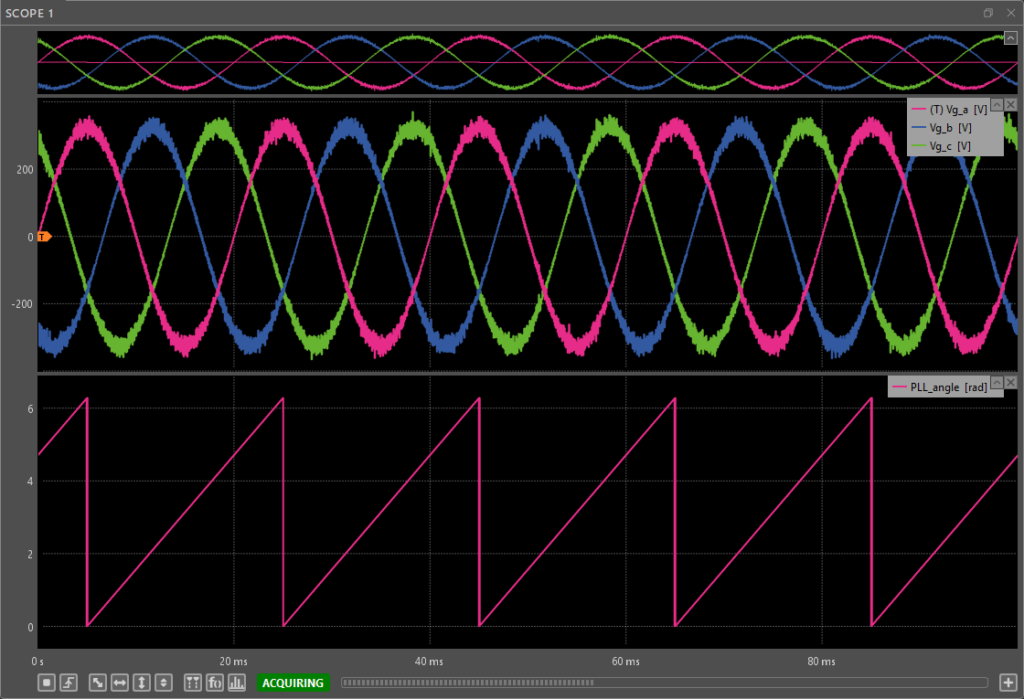Click the plus icon to add a plot
The height and width of the screenshot is (699, 1024).
click(1008, 683)
